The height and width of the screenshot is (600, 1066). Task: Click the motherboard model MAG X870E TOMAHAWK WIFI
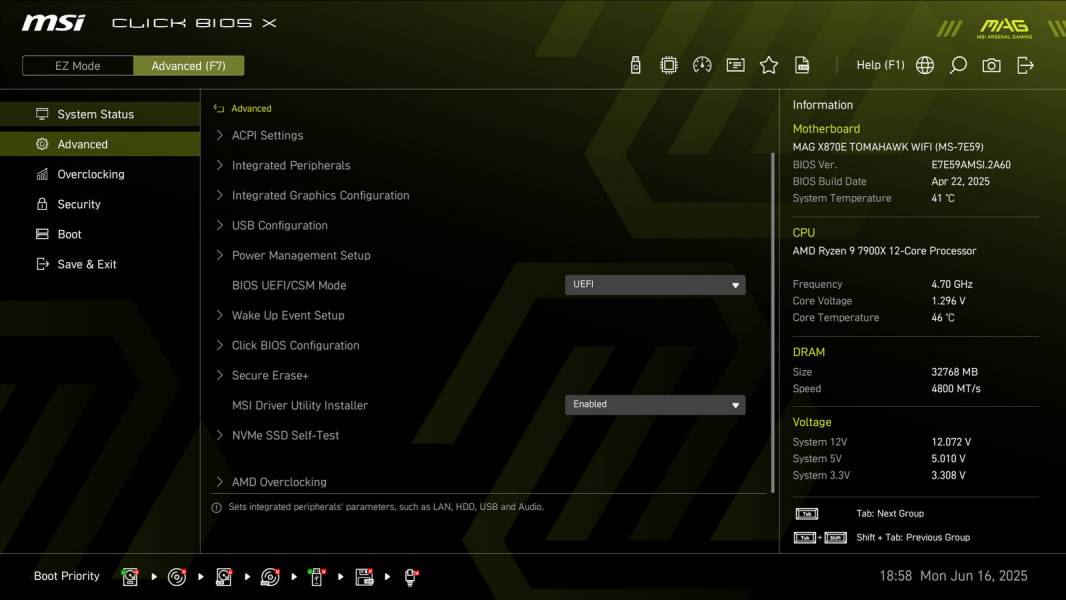887,147
